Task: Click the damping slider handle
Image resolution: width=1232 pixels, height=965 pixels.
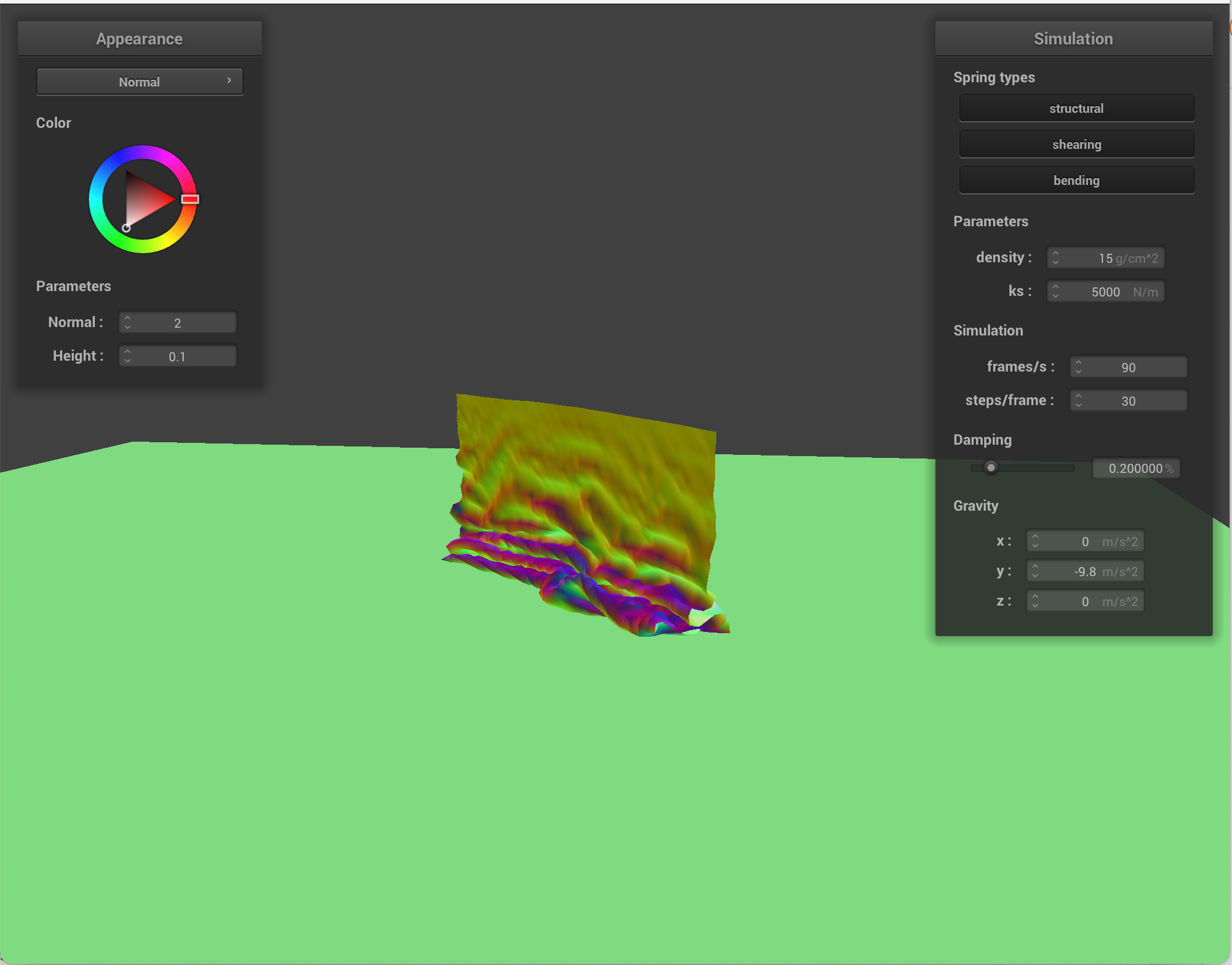Action: click(991, 467)
